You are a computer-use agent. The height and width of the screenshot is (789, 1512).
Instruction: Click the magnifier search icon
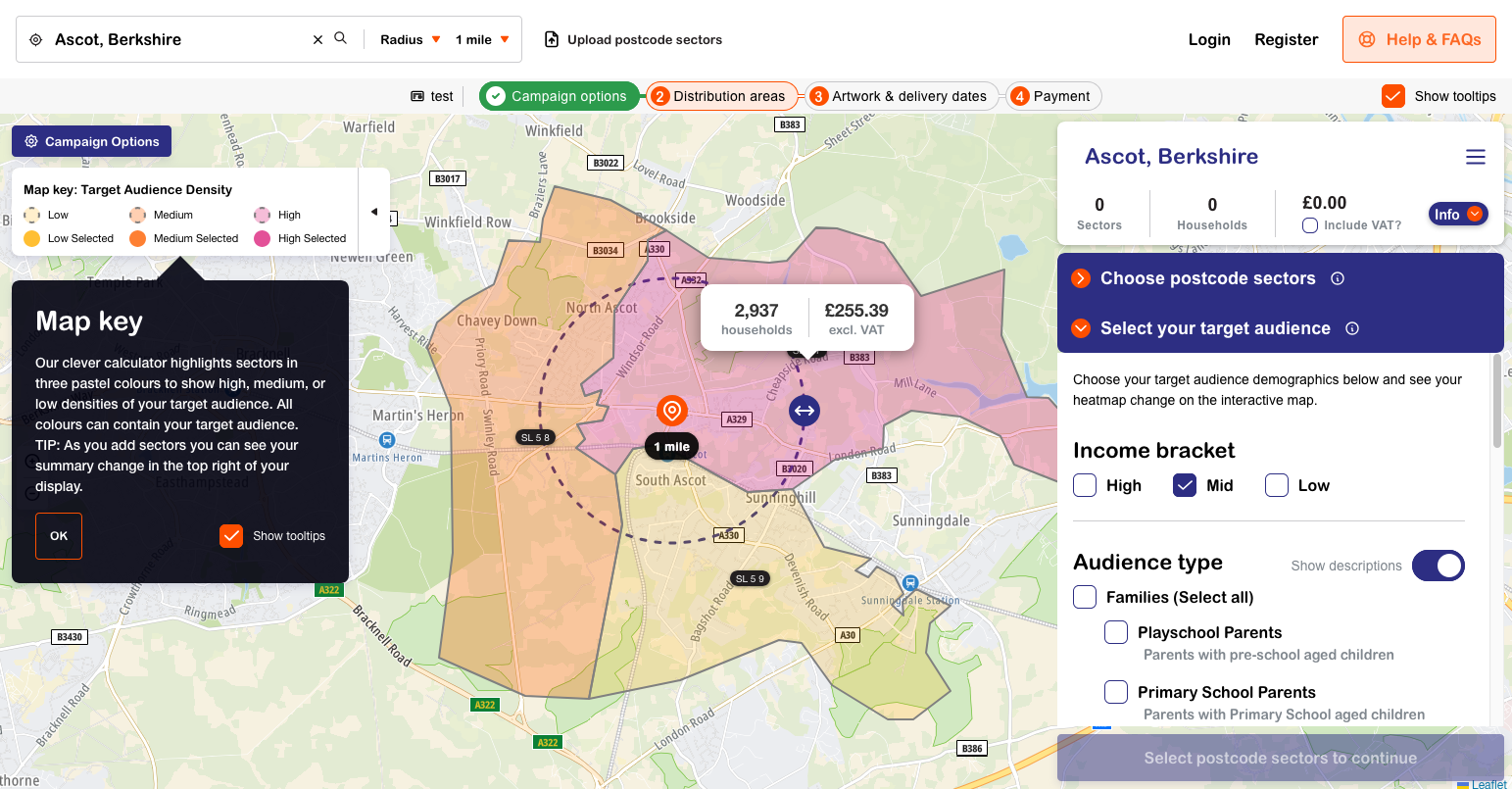click(x=340, y=38)
